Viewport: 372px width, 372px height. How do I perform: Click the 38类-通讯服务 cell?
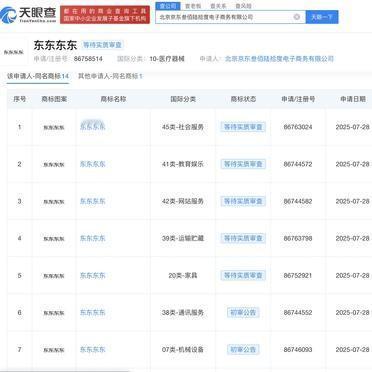pos(183,313)
